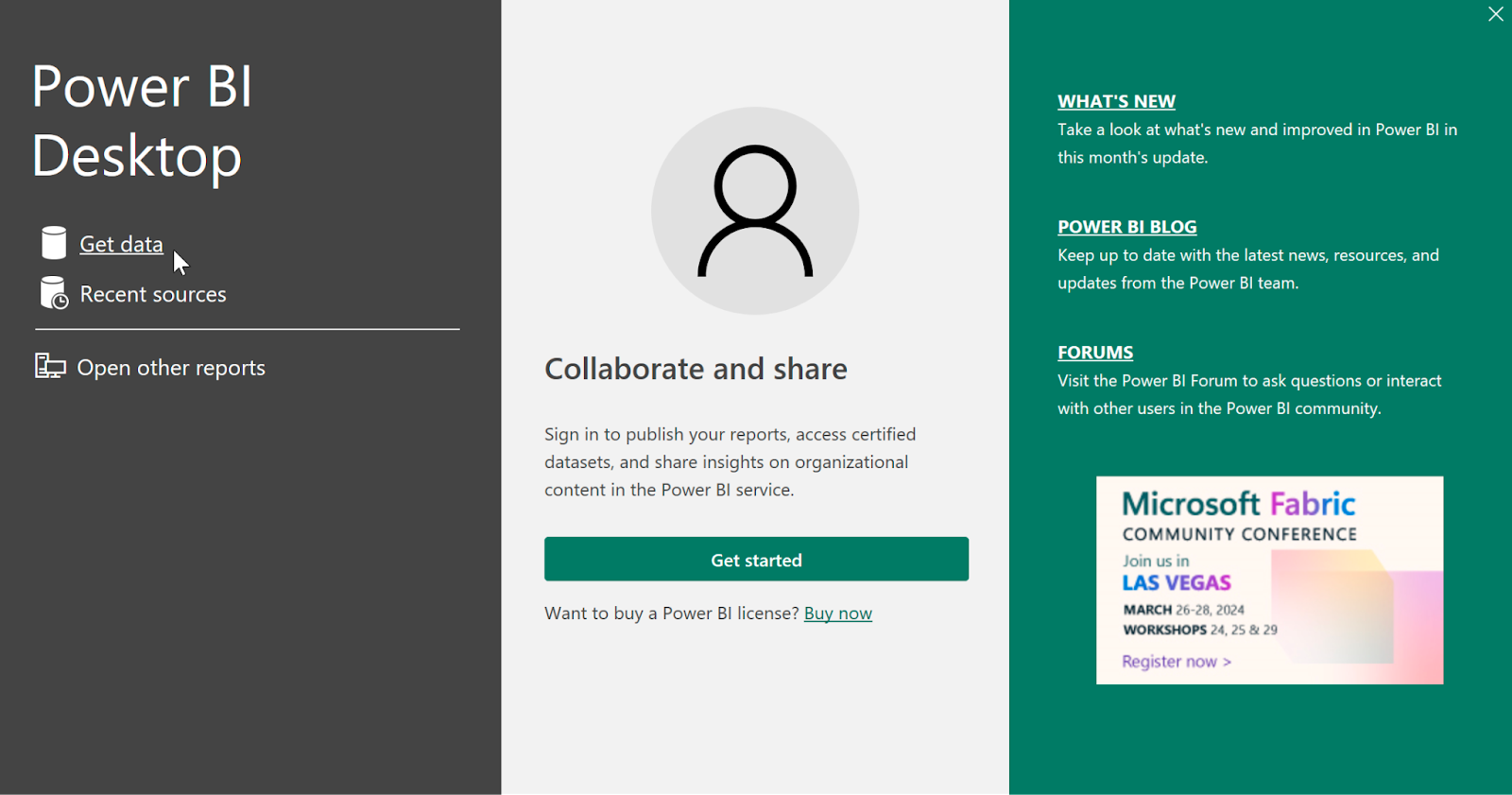
Task: Click the Collaborate and share heading
Action: pyautogui.click(x=696, y=369)
